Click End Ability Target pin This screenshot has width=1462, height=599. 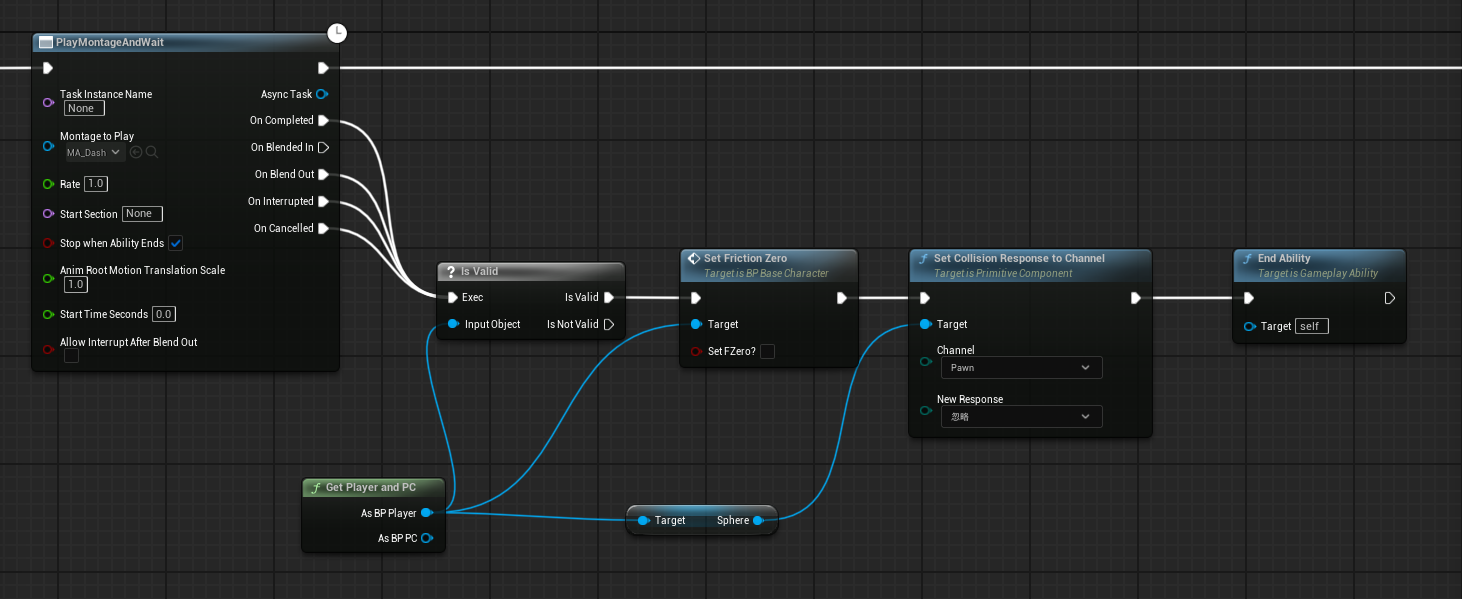(1249, 326)
